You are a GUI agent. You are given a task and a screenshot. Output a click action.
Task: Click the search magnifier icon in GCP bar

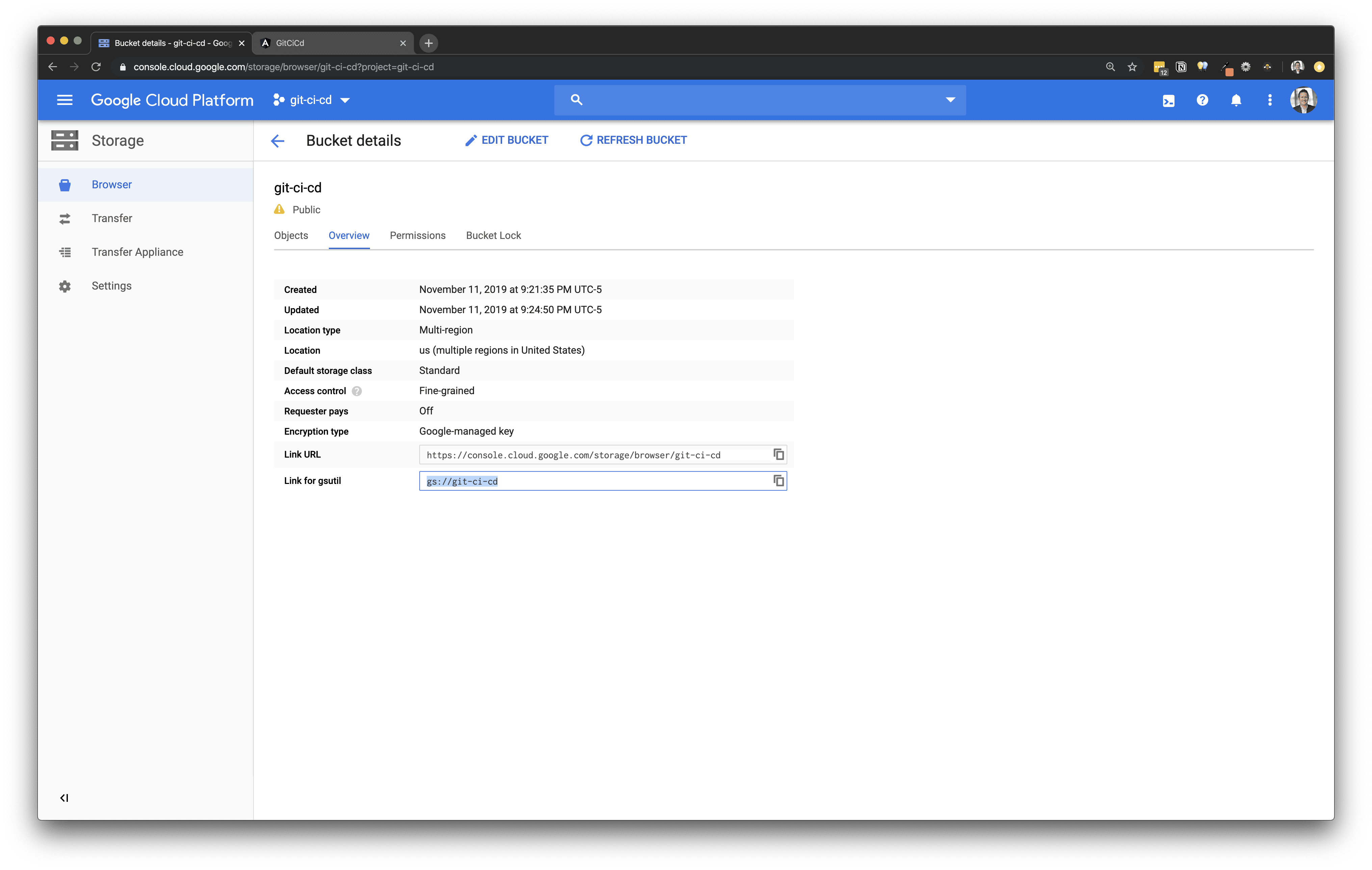[x=577, y=100]
